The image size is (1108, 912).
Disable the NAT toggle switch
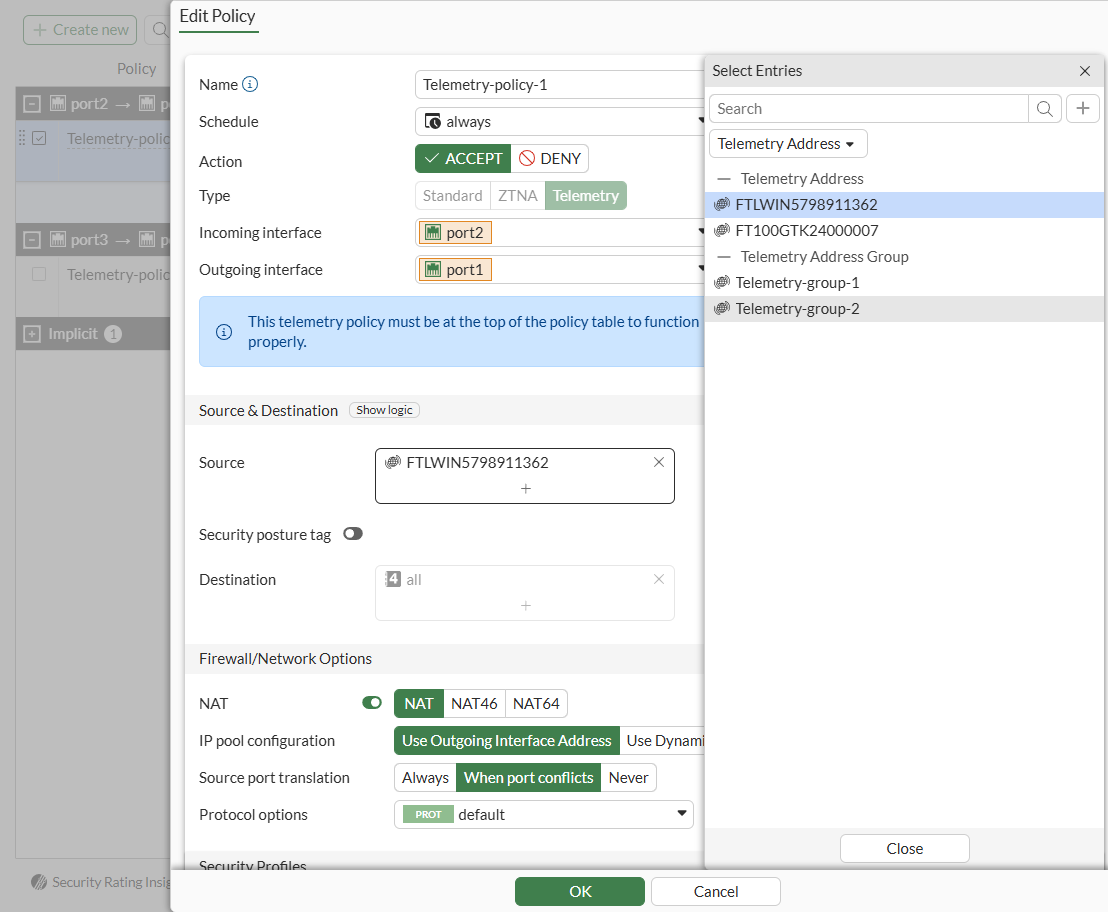[x=372, y=703]
